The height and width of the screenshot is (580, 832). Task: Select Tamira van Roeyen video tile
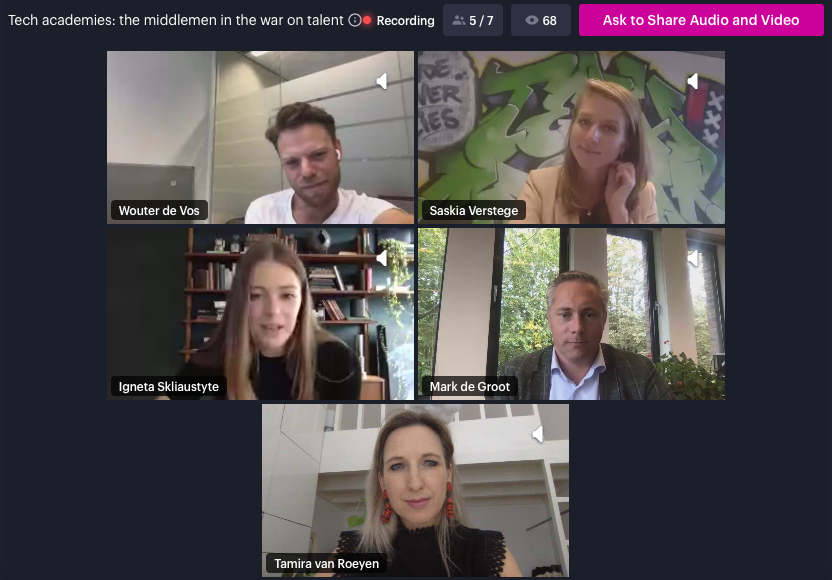click(x=415, y=490)
